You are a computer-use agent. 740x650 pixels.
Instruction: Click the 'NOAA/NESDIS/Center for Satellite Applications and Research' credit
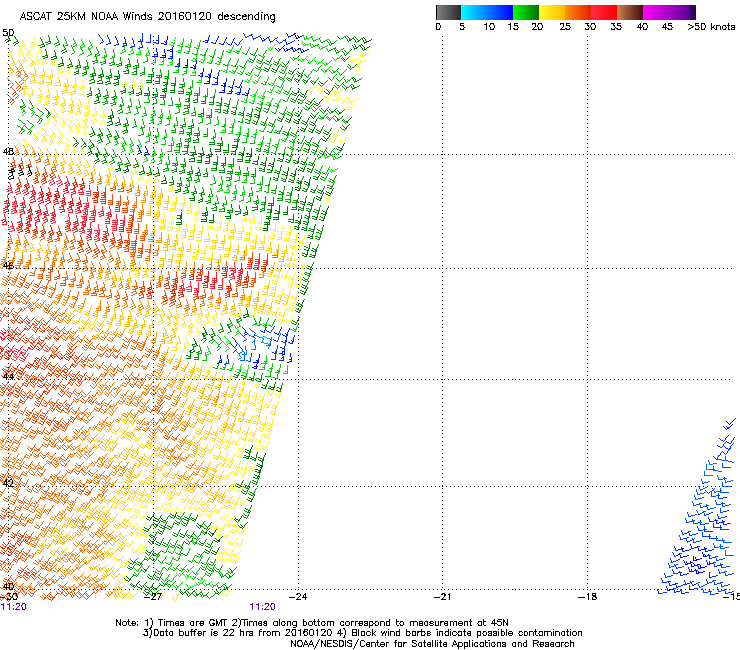pos(432,644)
